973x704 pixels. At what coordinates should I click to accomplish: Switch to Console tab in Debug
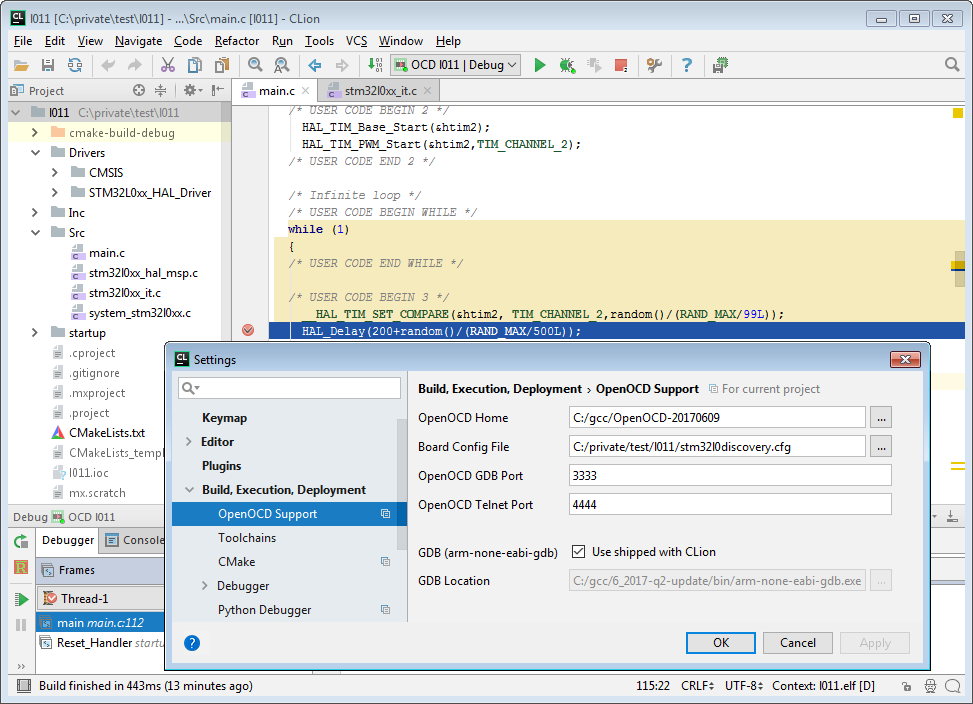pos(134,540)
